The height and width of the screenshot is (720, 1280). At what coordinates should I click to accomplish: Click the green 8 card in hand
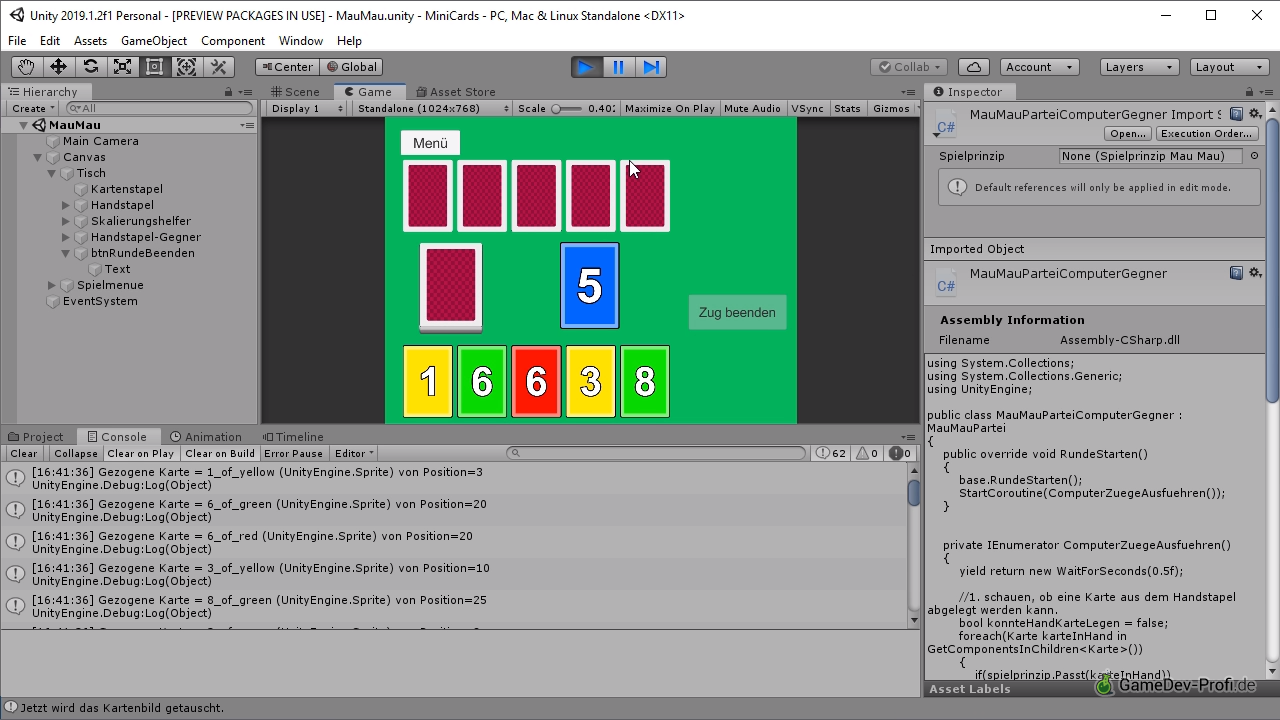(x=645, y=381)
